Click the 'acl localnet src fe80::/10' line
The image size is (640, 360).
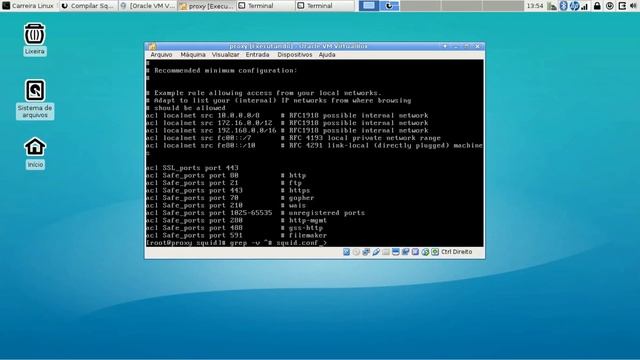(x=314, y=145)
